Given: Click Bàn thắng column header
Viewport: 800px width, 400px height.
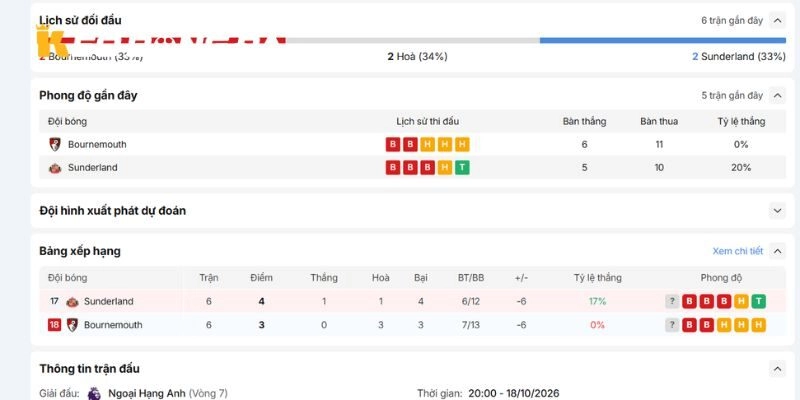Looking at the screenshot, I should [584, 121].
